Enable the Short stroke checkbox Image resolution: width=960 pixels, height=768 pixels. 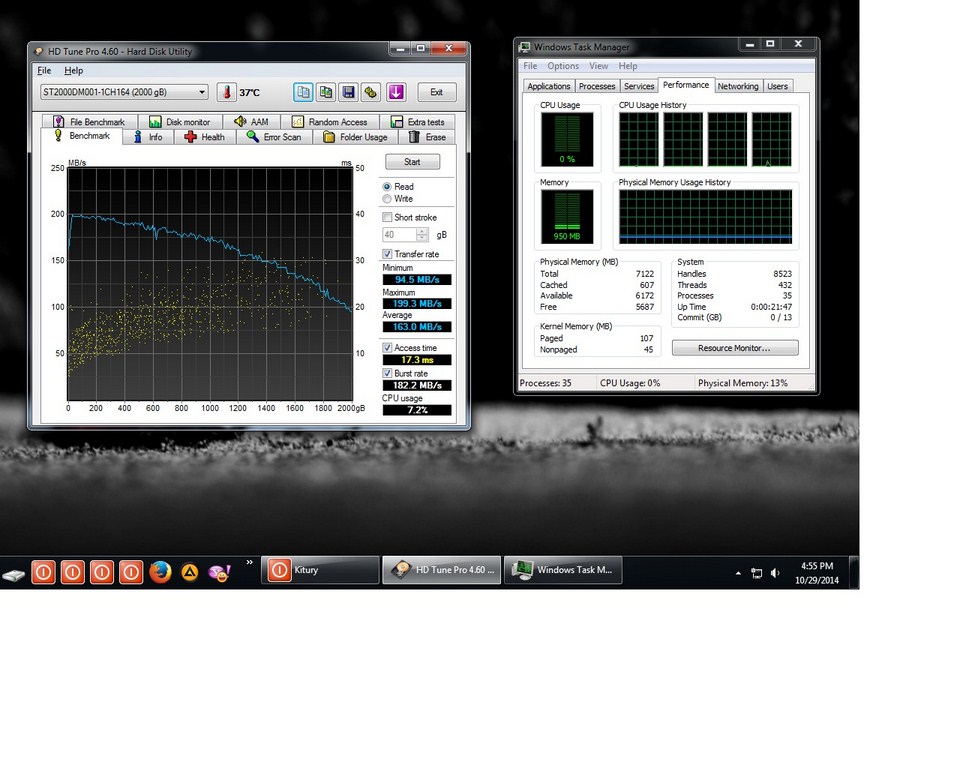(x=388, y=217)
